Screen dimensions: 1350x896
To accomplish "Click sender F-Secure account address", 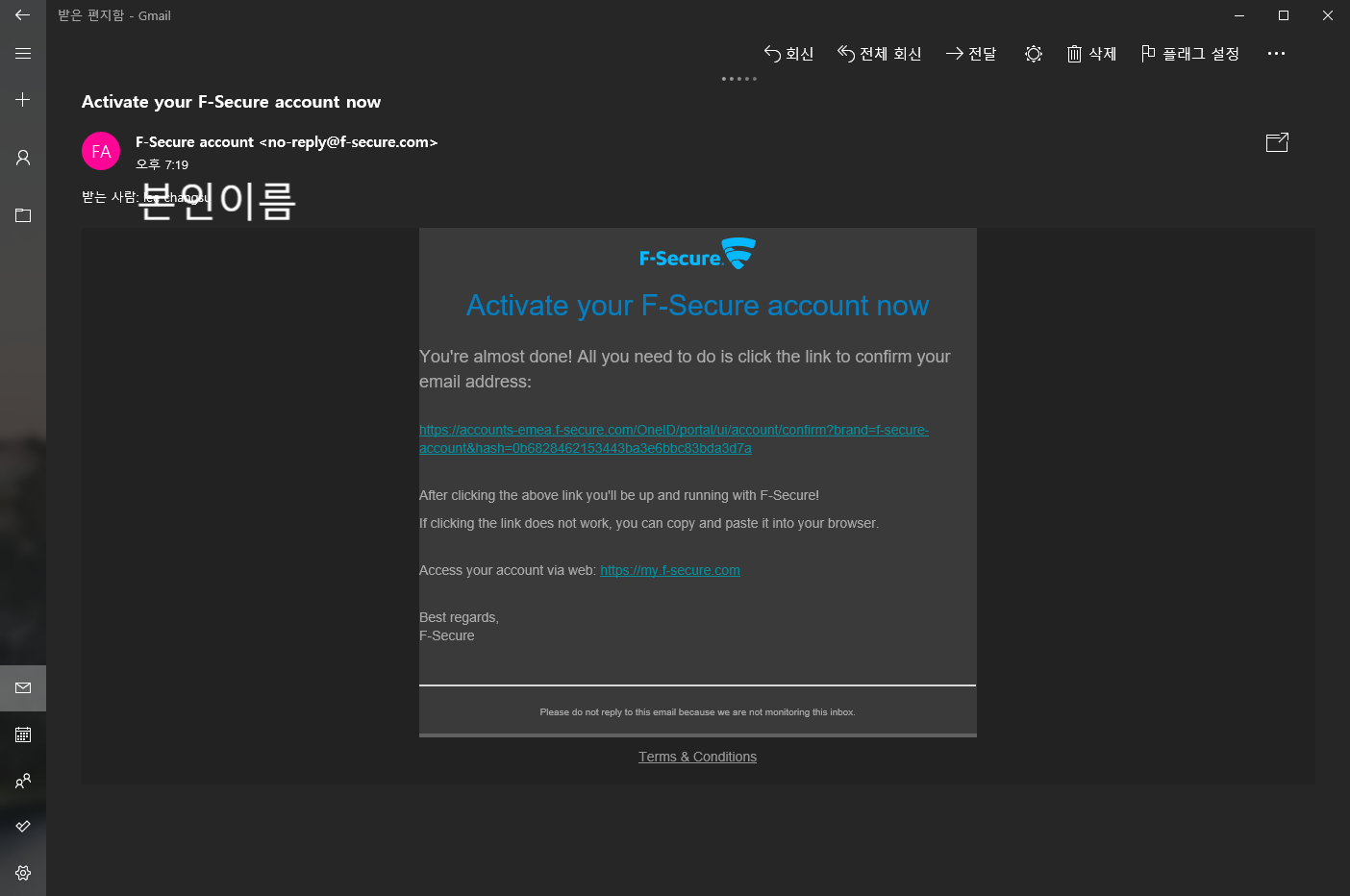I will tap(287, 142).
